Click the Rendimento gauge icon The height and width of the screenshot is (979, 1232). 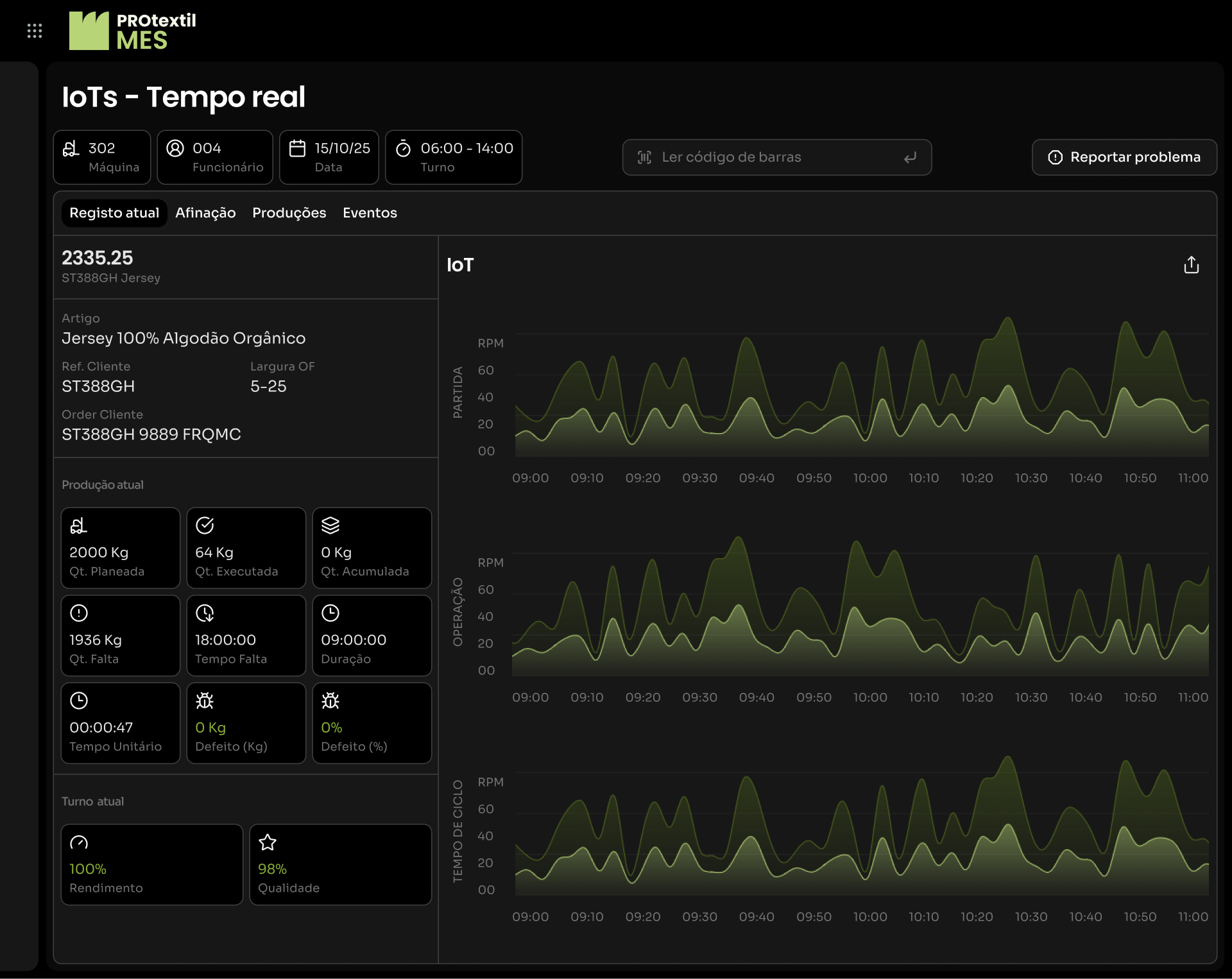[79, 842]
